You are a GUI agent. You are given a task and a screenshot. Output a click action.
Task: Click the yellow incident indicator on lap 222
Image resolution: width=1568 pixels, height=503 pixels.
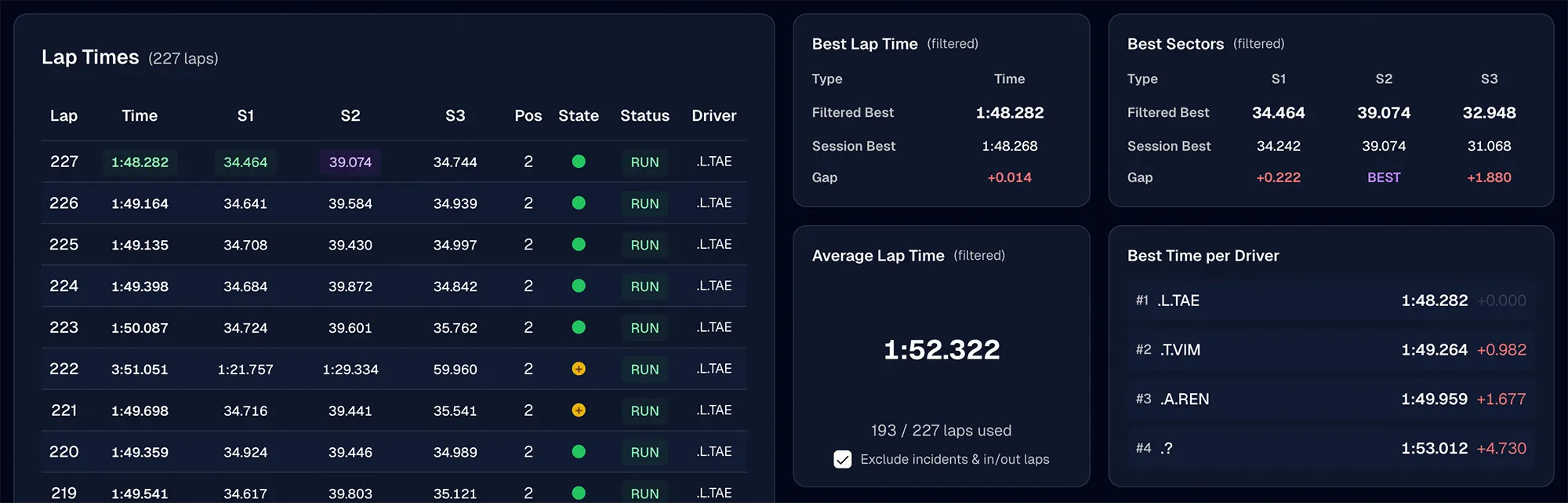pyautogui.click(x=579, y=369)
